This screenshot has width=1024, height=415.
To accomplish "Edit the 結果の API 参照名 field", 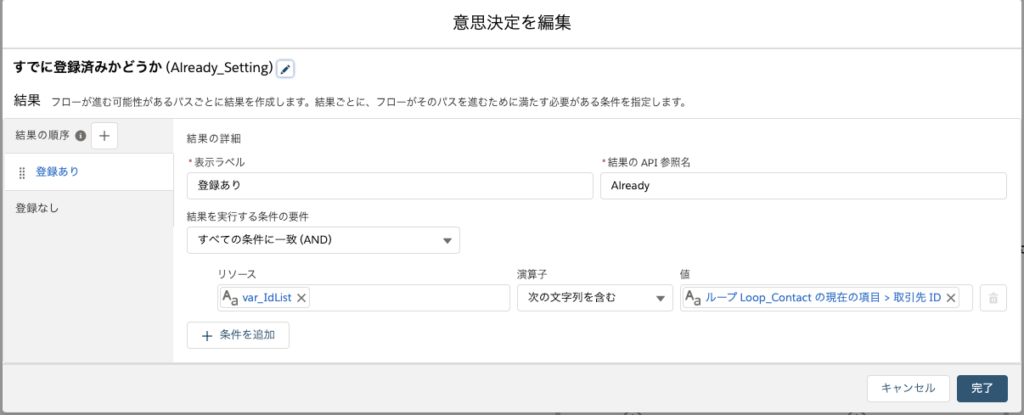I will tap(803, 186).
